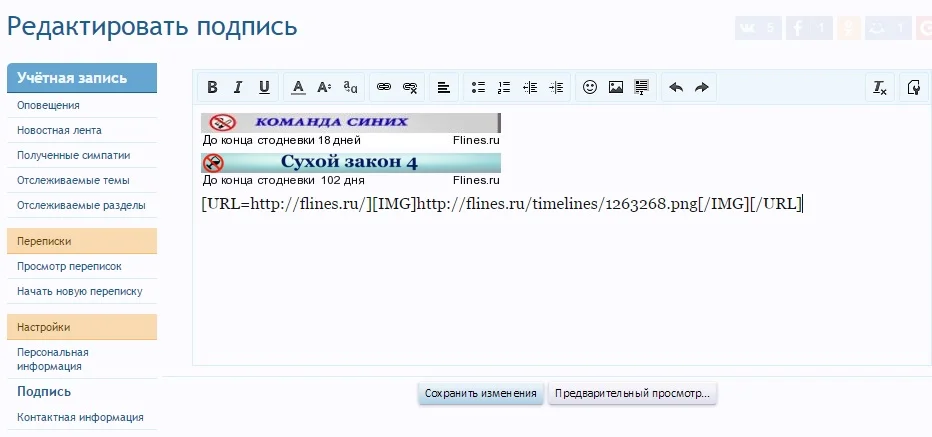Viewport: 932px width, 437px height.
Task: Remove formatting with the Tx icon
Action: point(880,88)
